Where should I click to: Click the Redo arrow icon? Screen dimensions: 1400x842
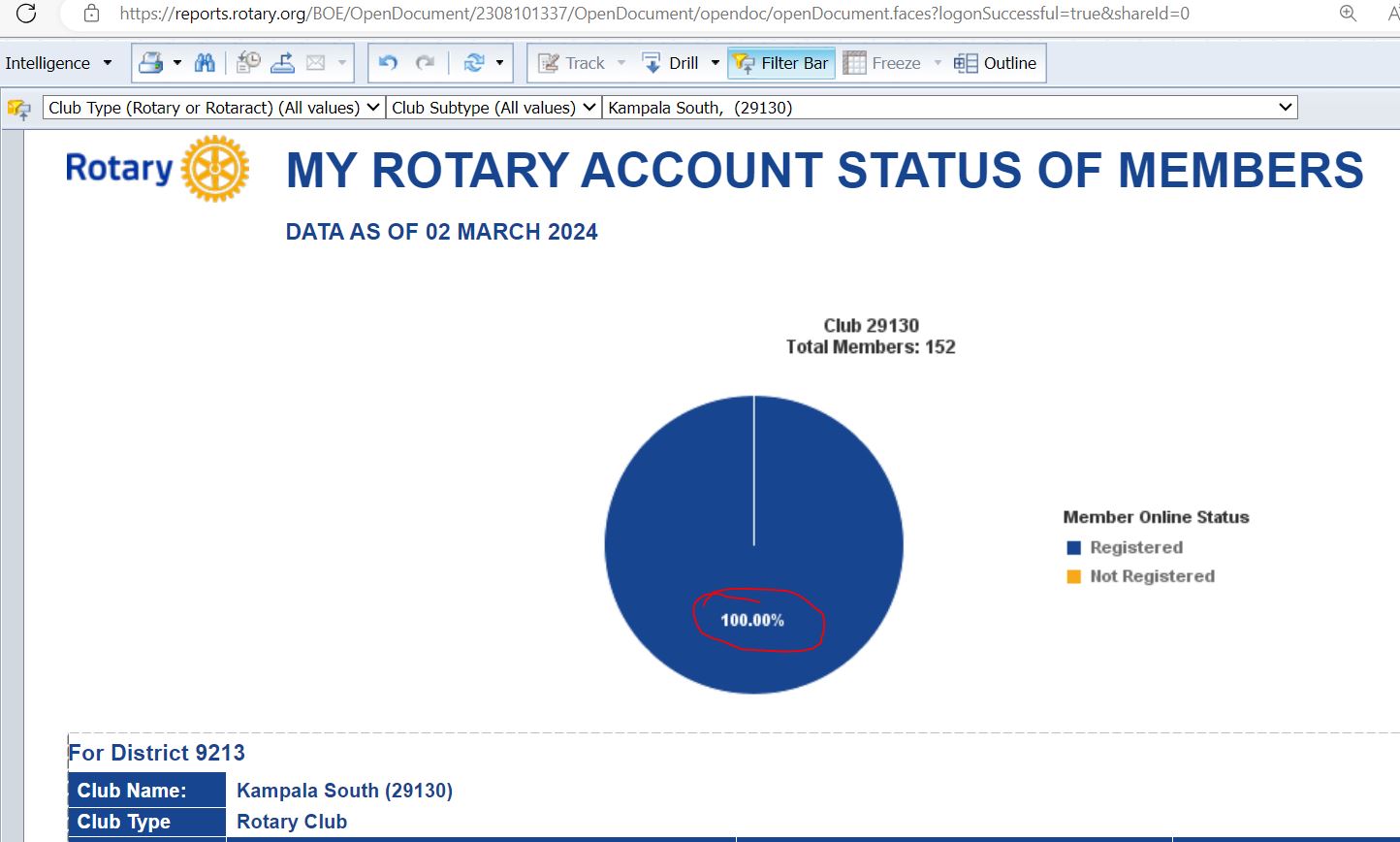point(425,63)
